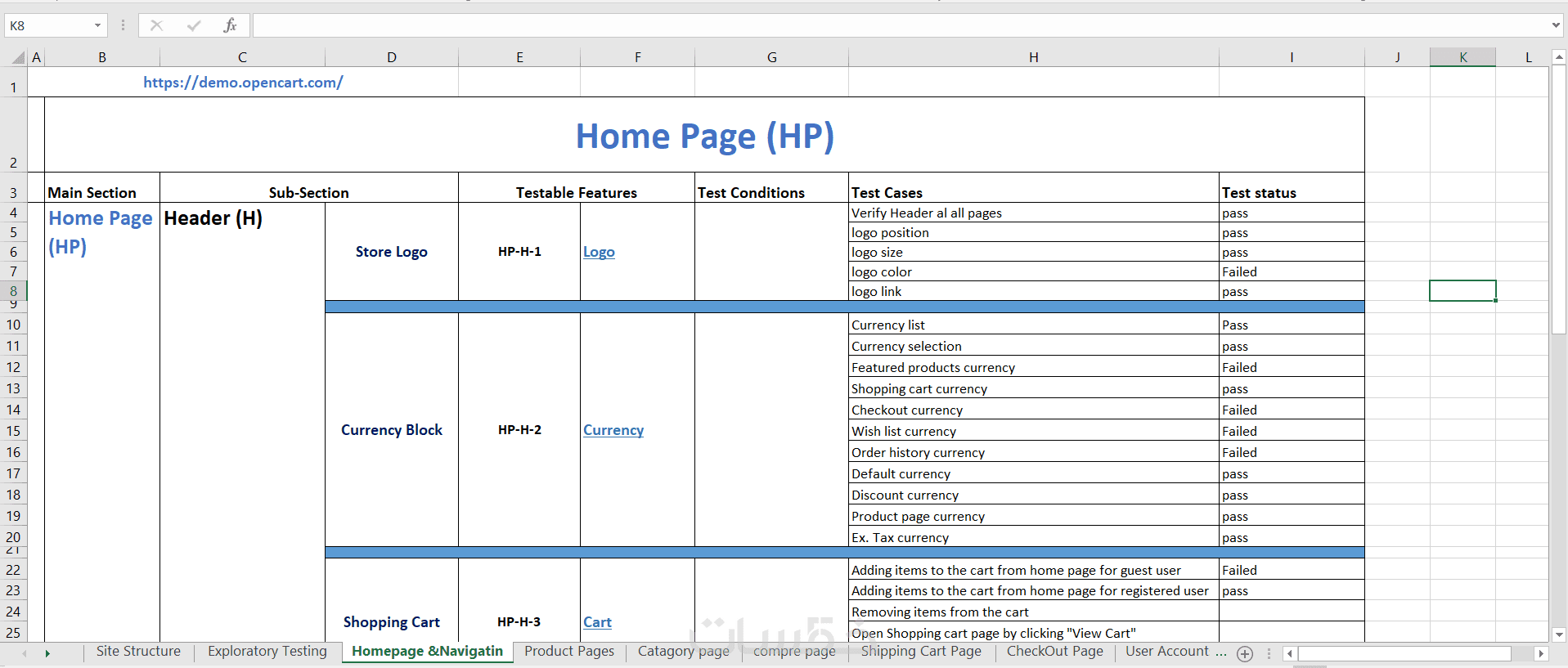Select the Homepage &Navigatin sheet tab
The height and width of the screenshot is (668, 1568).
pos(427,652)
